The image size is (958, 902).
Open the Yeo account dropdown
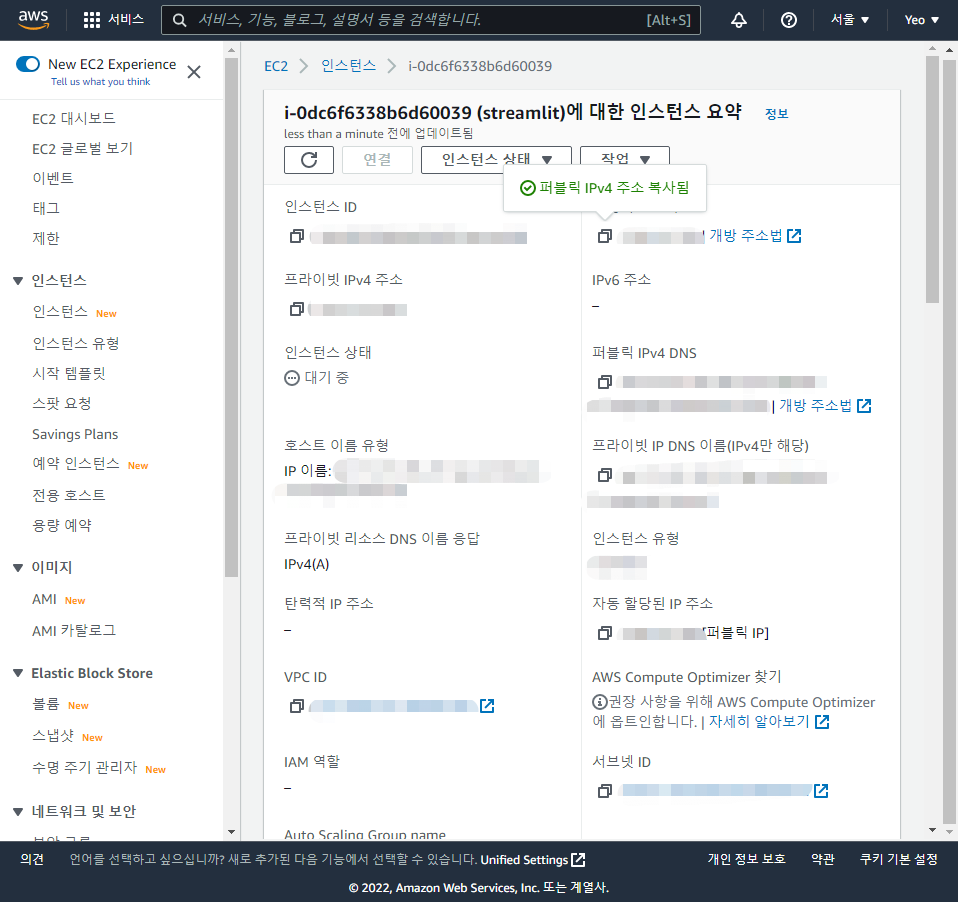921,20
